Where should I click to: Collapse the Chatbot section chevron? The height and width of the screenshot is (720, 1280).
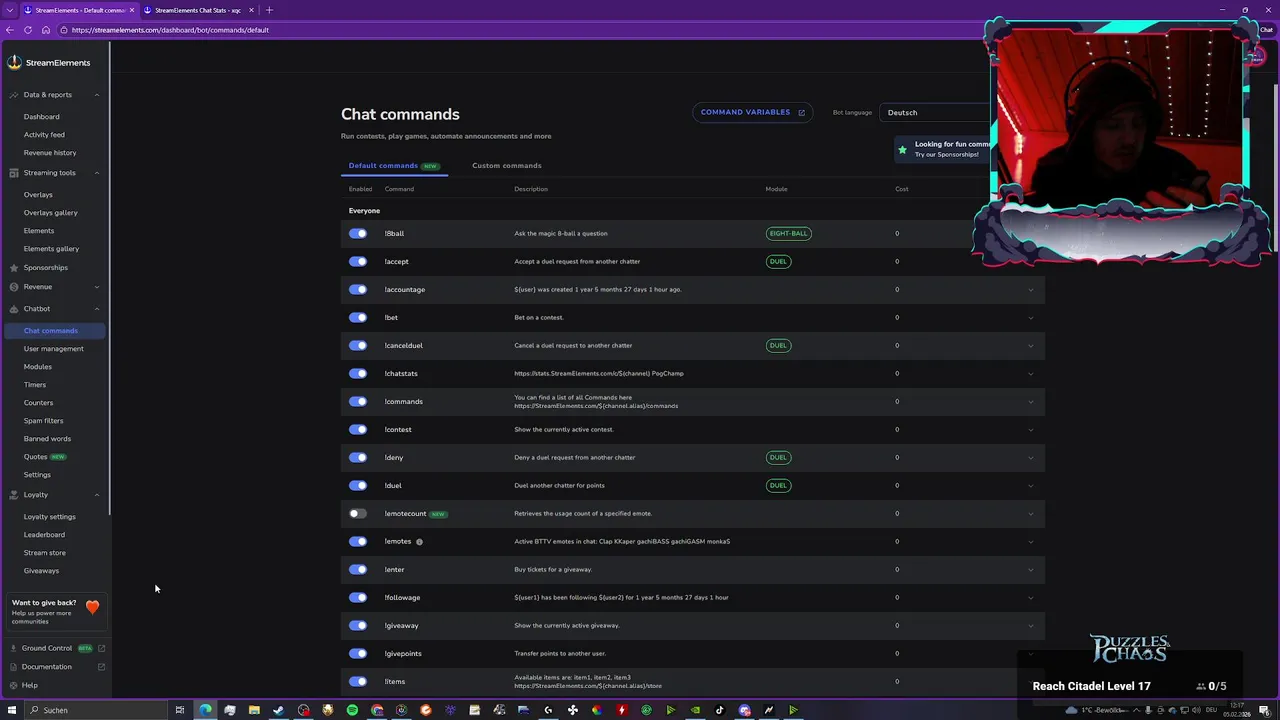[97, 309]
